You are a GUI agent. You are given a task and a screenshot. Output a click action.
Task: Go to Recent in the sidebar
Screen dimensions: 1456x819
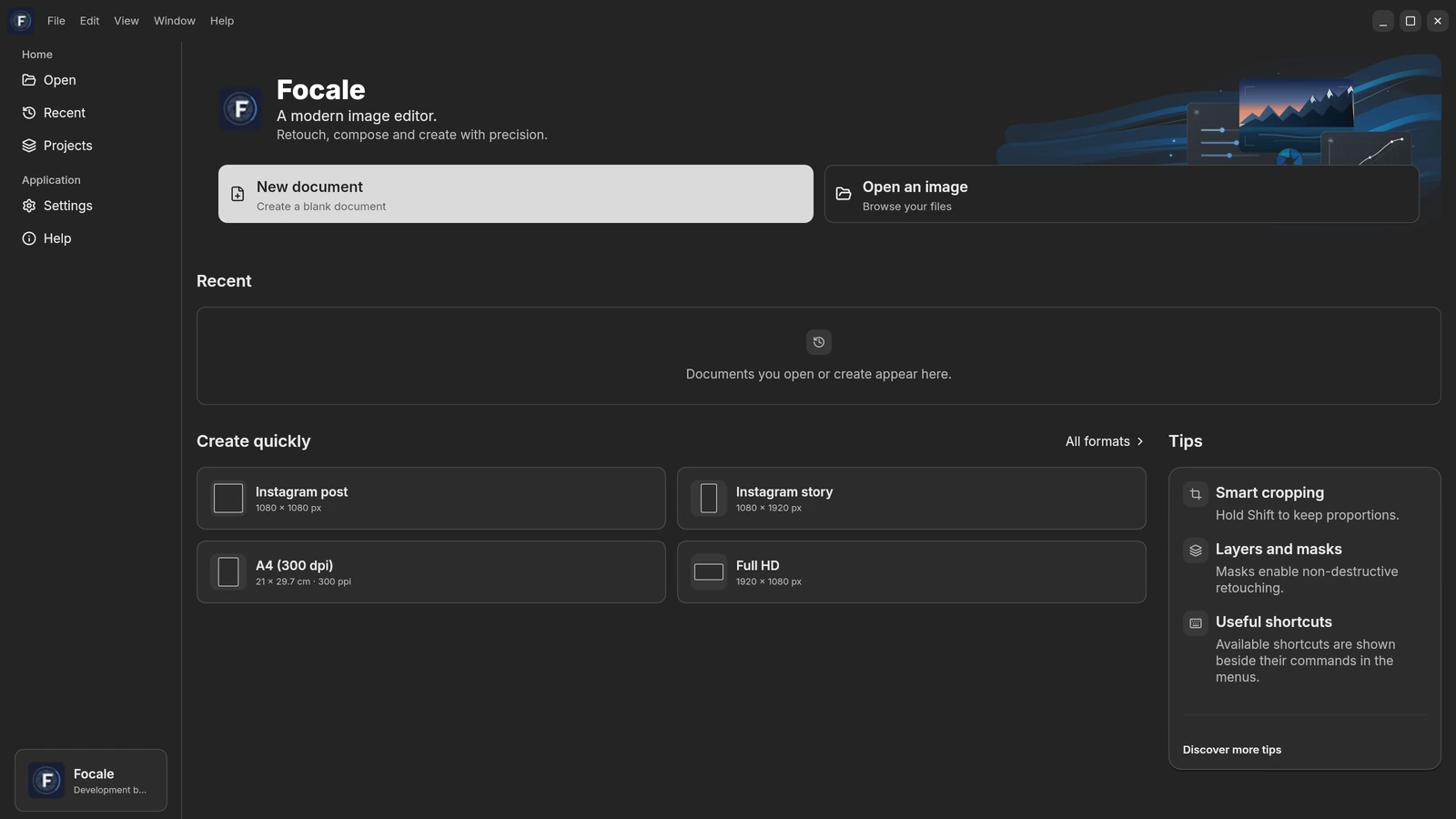coord(91,113)
